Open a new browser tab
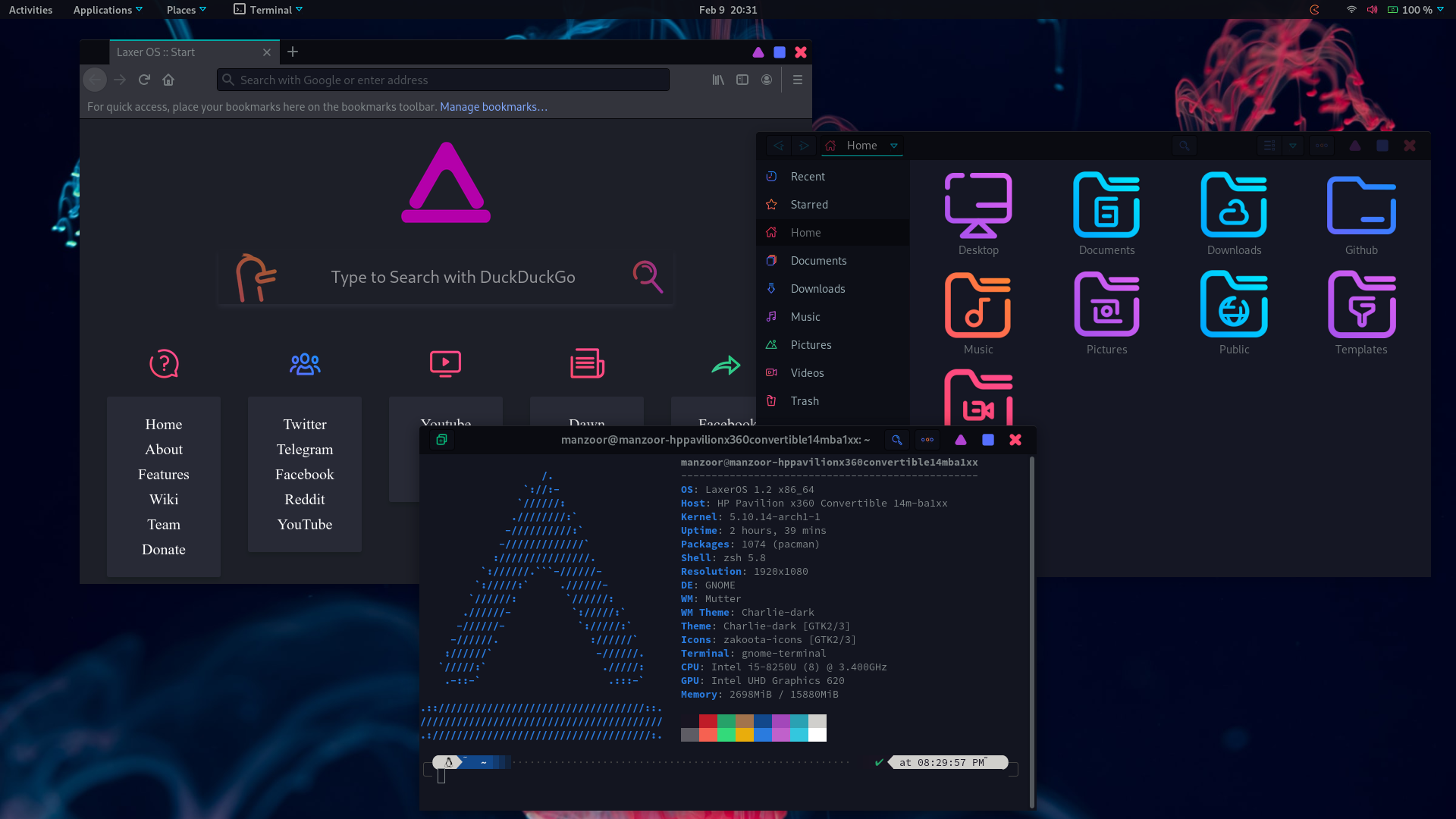The width and height of the screenshot is (1456, 819). tap(293, 52)
